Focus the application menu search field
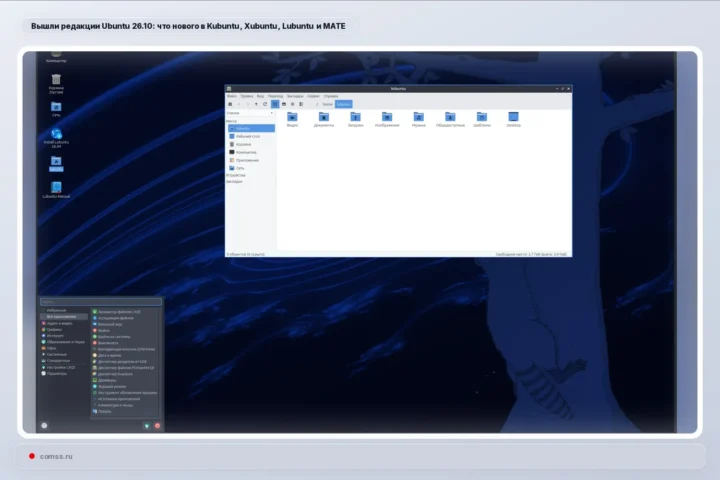 (101, 302)
